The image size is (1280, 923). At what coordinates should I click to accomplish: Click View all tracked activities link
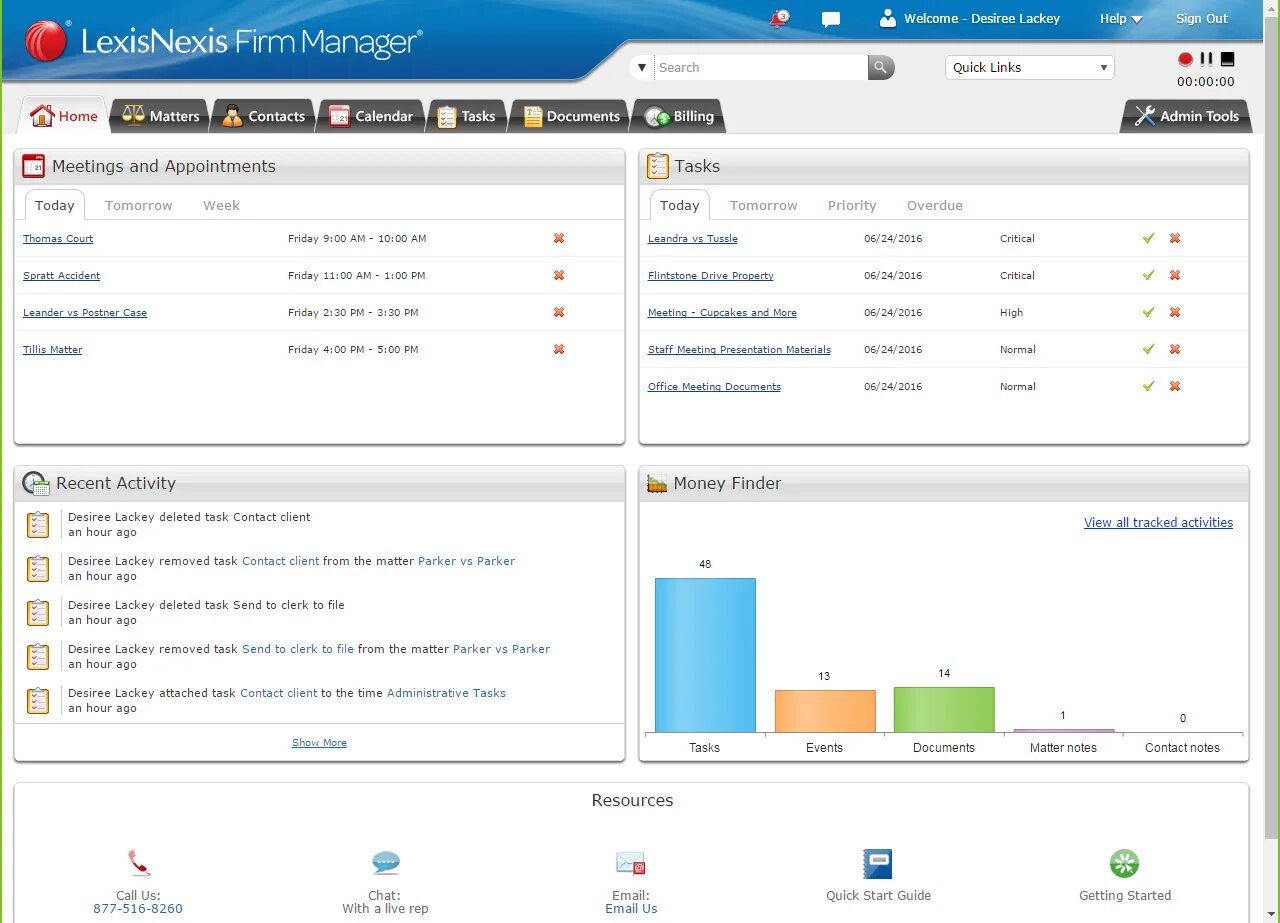pos(1158,522)
